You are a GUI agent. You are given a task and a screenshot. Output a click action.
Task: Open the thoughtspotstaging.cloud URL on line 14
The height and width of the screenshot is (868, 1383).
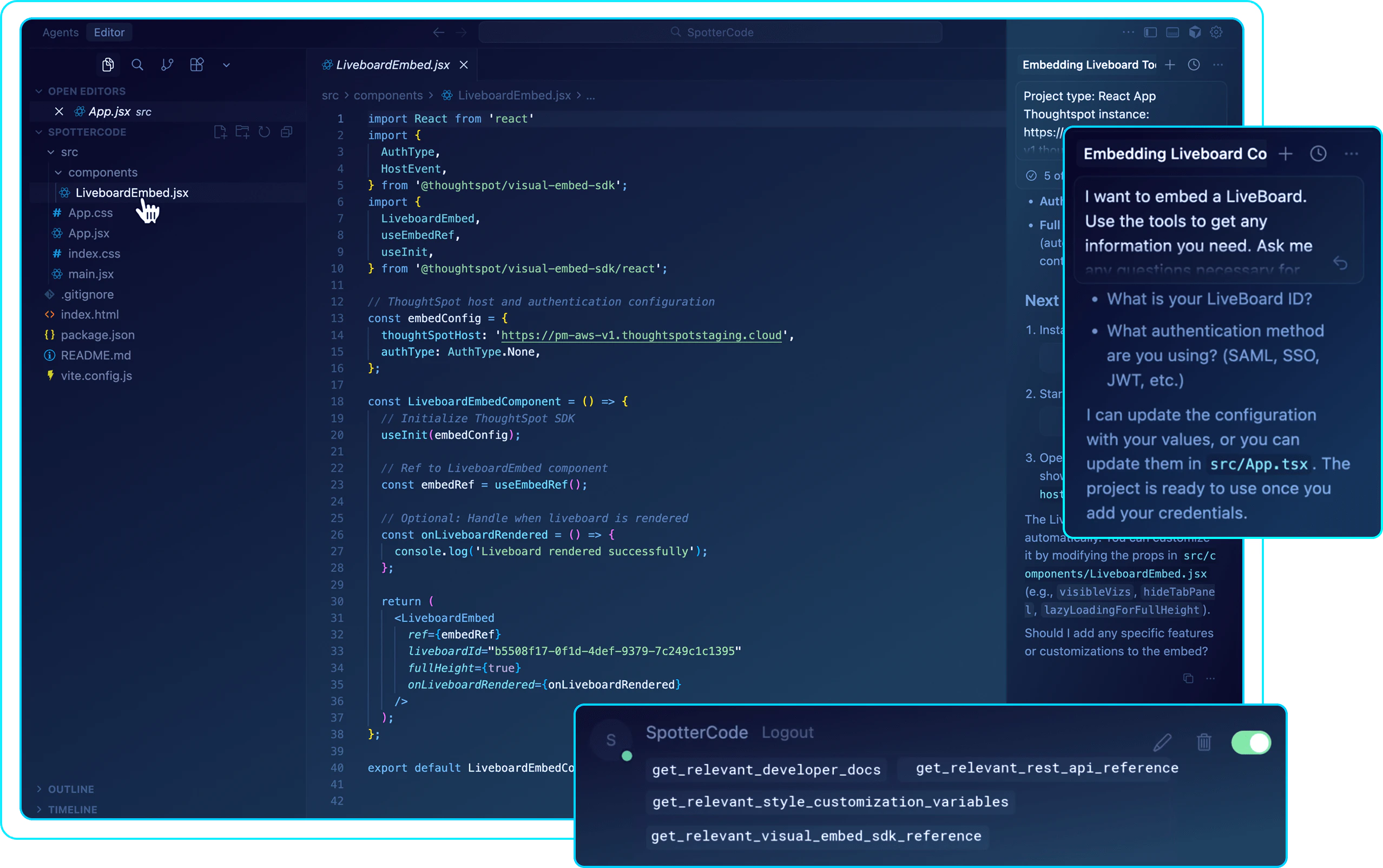click(x=641, y=336)
